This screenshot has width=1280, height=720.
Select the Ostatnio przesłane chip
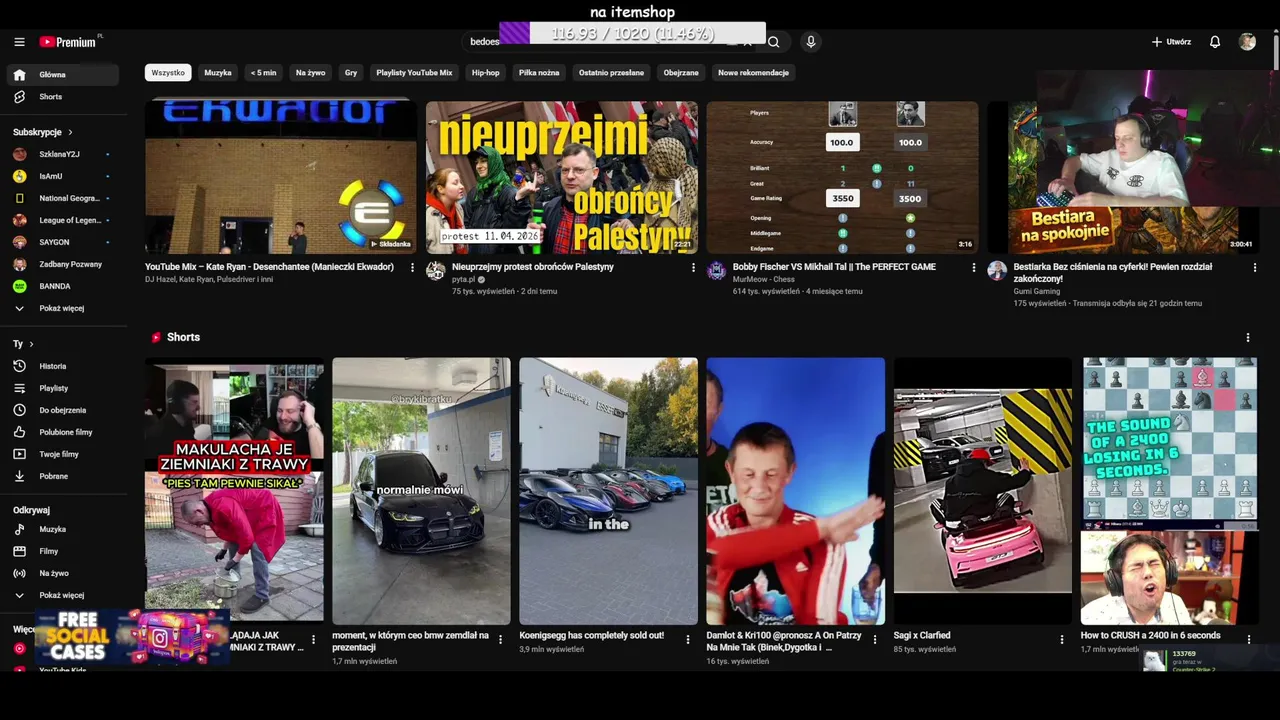[611, 72]
